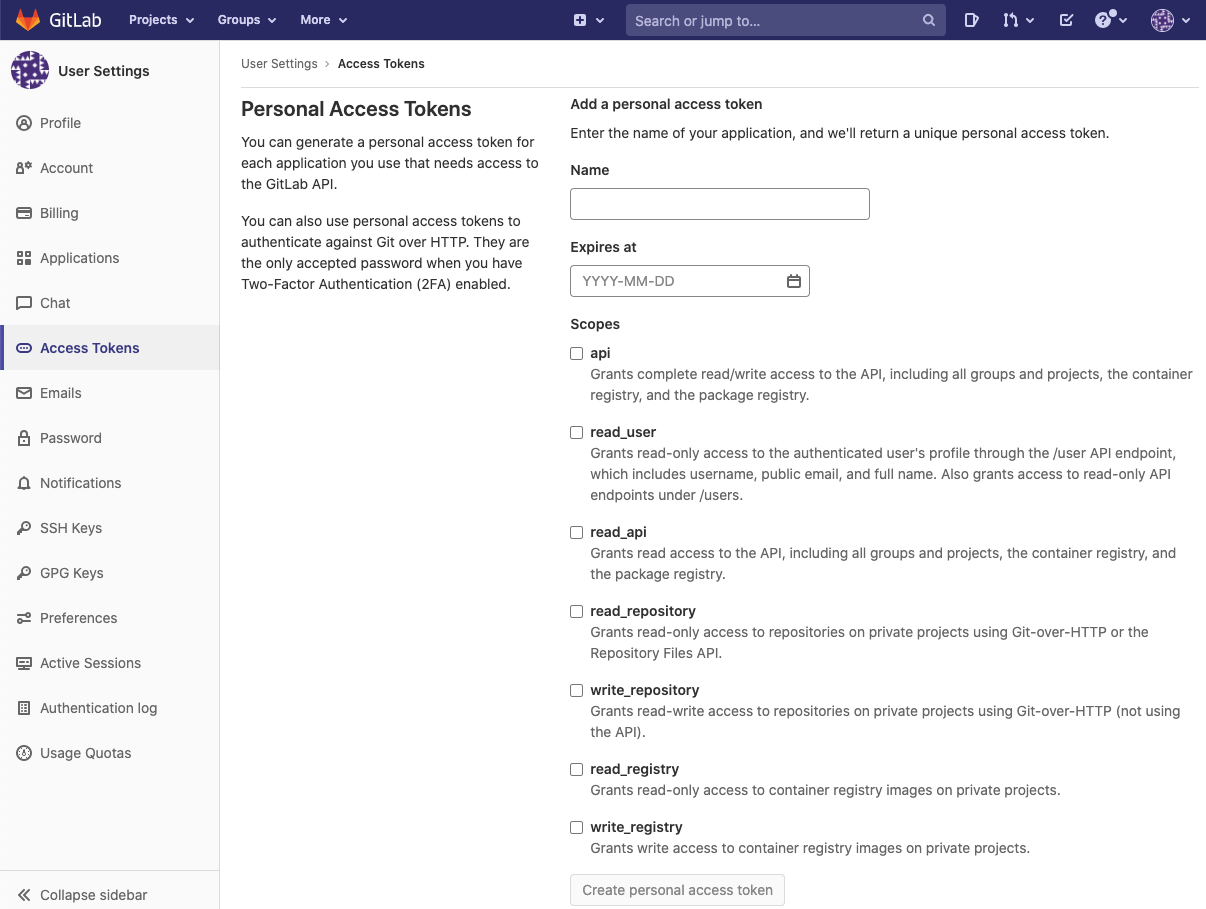1206x909 pixels.
Task: Click the token Name input field
Action: coord(719,204)
